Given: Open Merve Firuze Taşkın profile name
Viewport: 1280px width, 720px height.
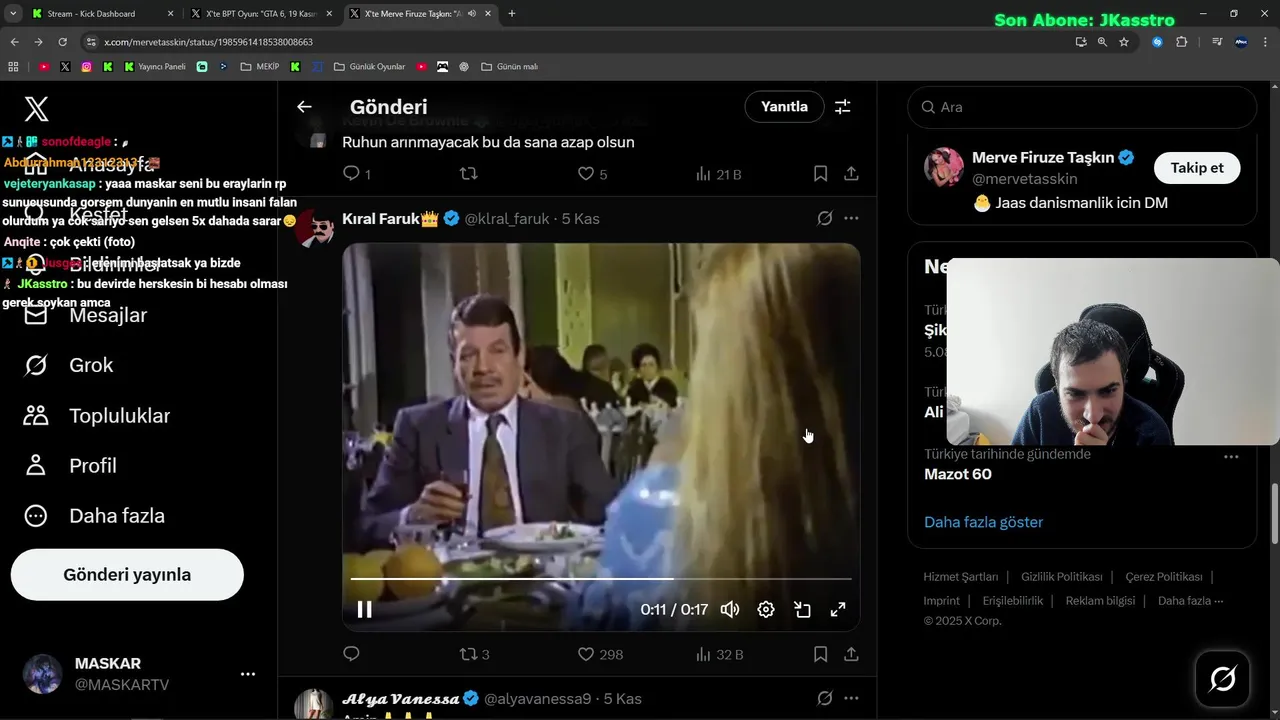Looking at the screenshot, I should pos(1043,158).
